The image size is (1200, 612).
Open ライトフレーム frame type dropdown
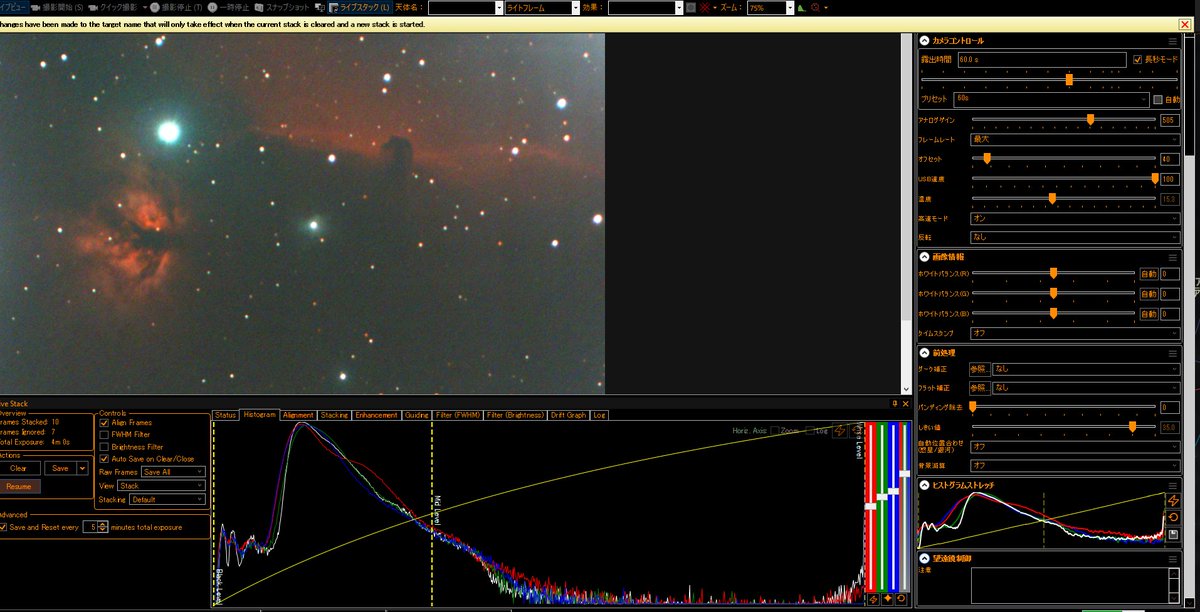click(x=541, y=7)
